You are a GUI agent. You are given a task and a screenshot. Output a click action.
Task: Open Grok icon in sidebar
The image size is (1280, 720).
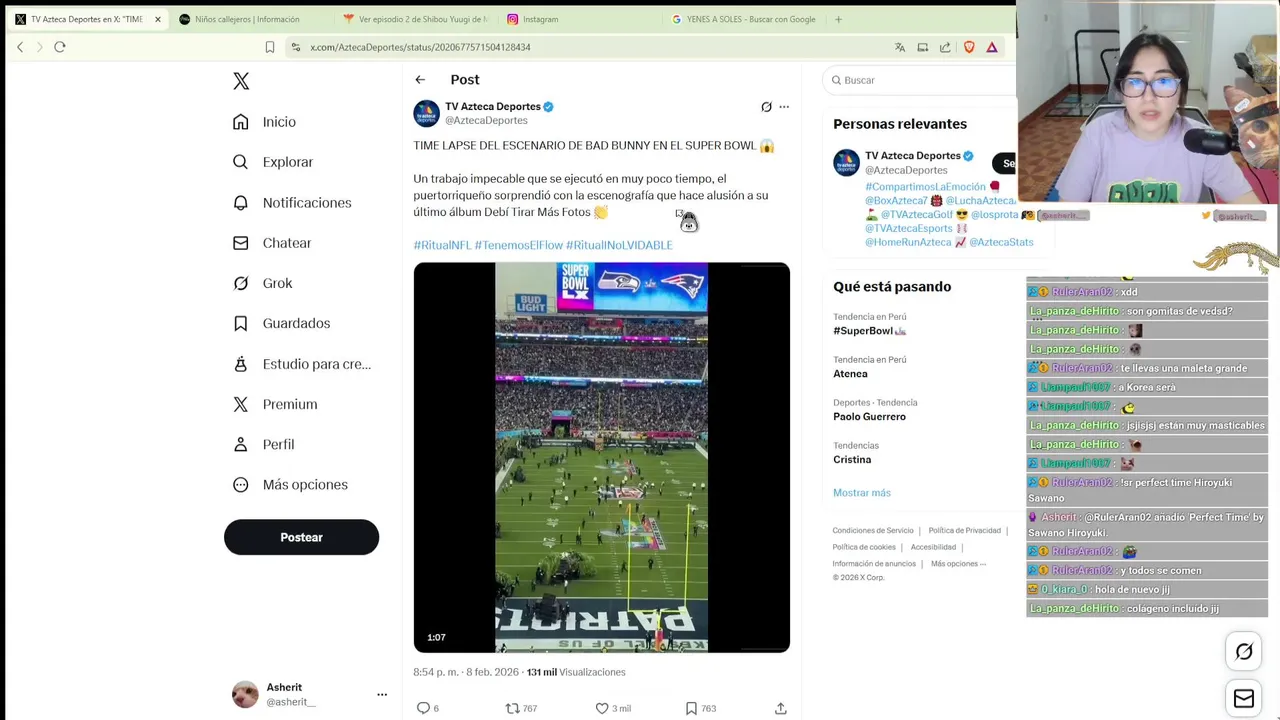pos(241,283)
